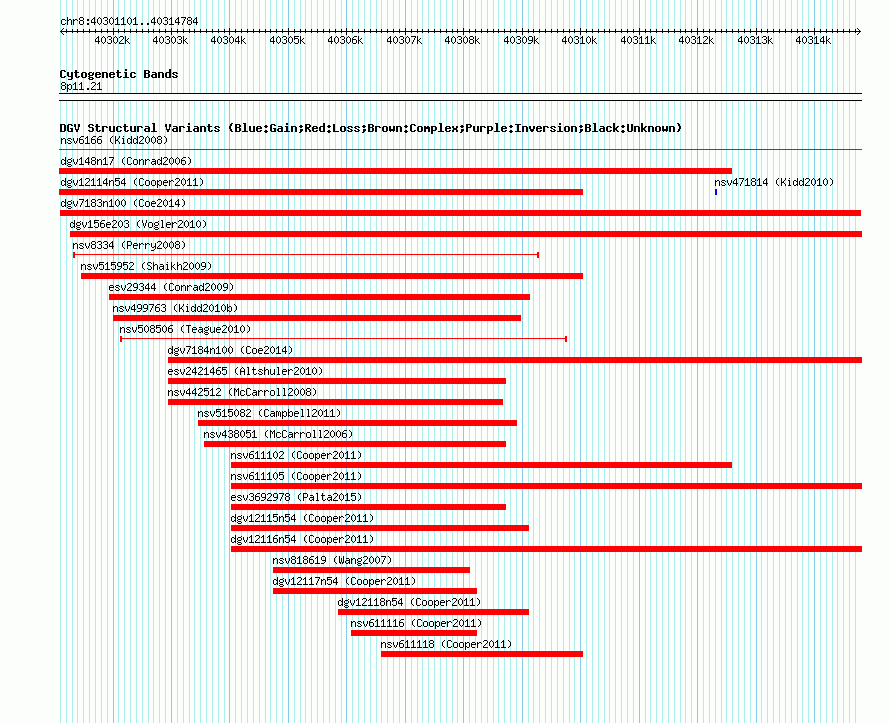The width and height of the screenshot is (890, 723).
Task: Click the dgv156e203 (Vogler2010) label
Action: coord(138,224)
